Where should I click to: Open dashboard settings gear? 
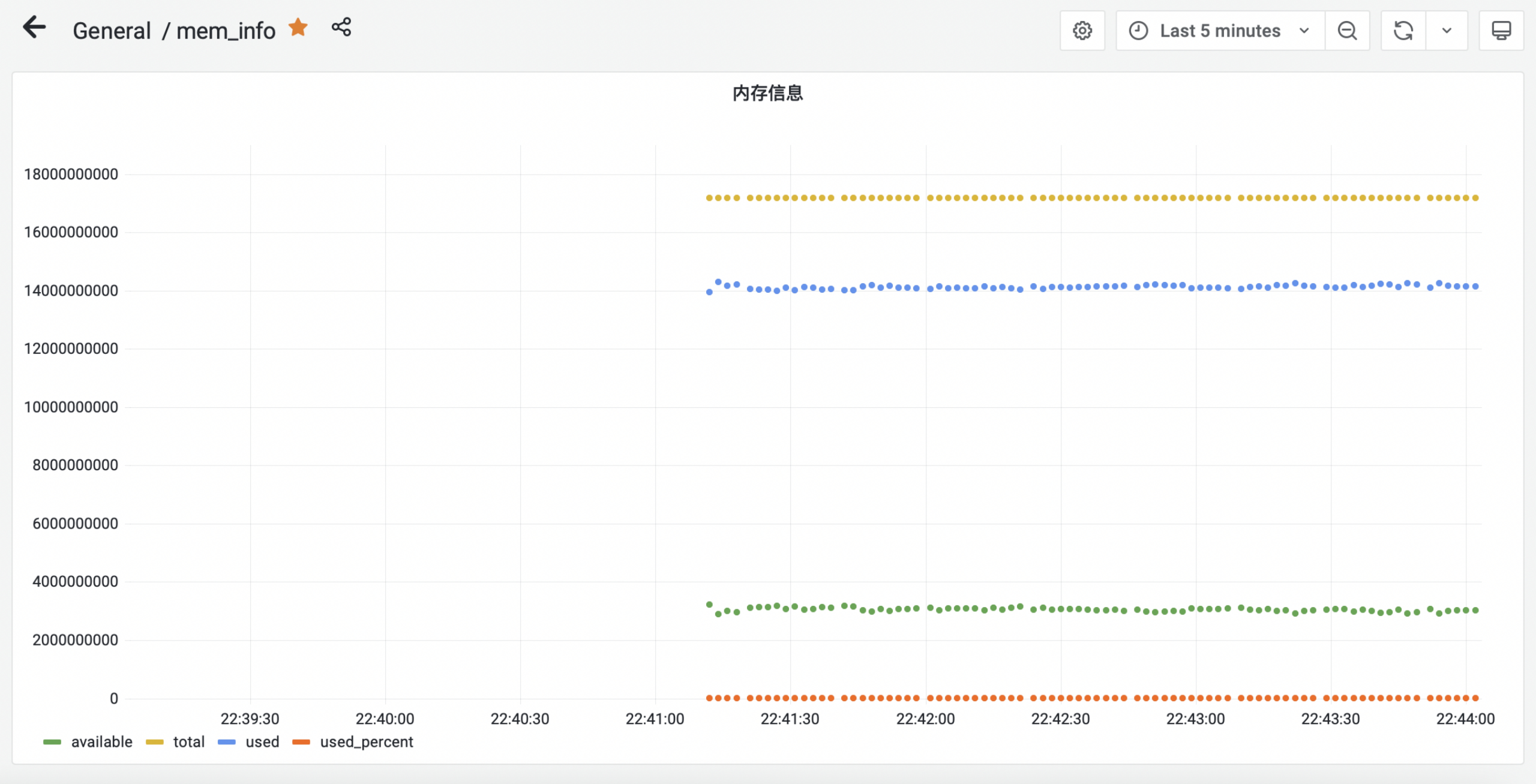(1081, 30)
